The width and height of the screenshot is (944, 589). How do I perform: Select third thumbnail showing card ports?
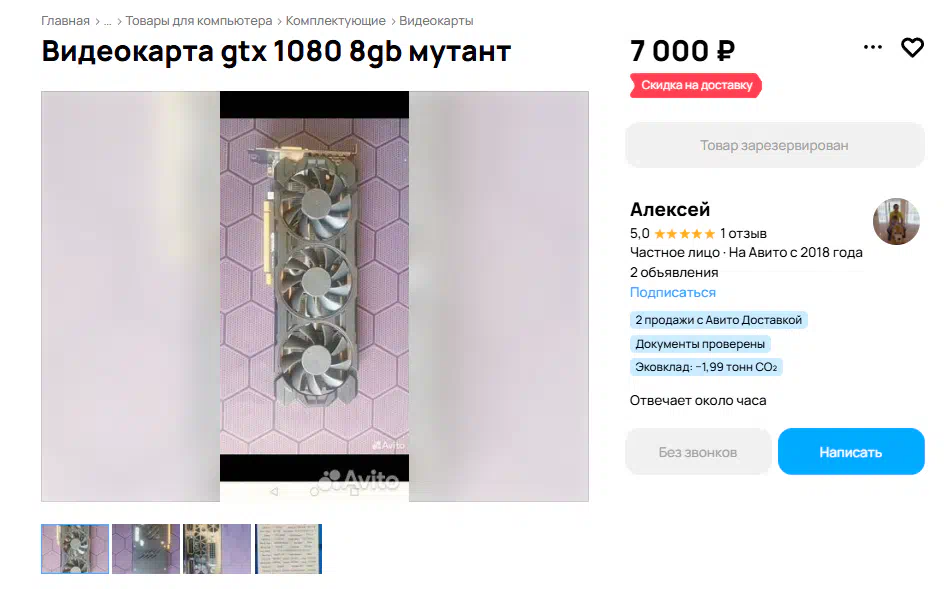tap(217, 549)
